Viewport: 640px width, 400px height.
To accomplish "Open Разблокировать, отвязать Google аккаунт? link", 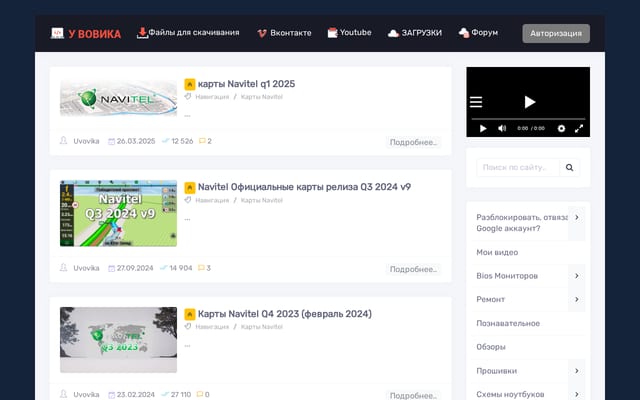I will pos(522,223).
